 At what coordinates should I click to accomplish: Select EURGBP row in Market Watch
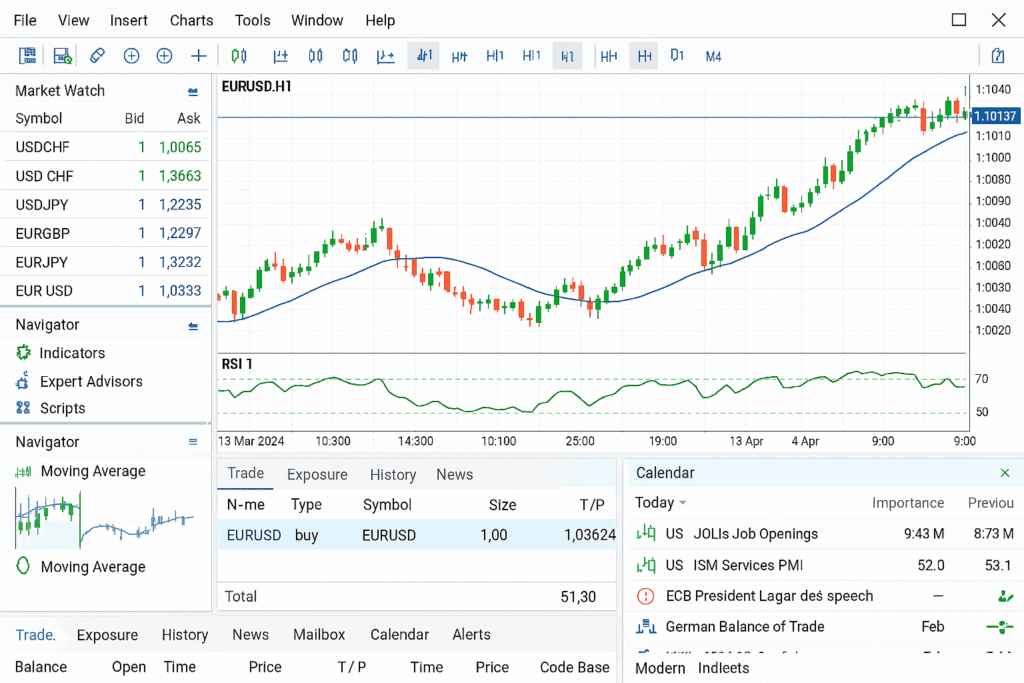[x=107, y=233]
